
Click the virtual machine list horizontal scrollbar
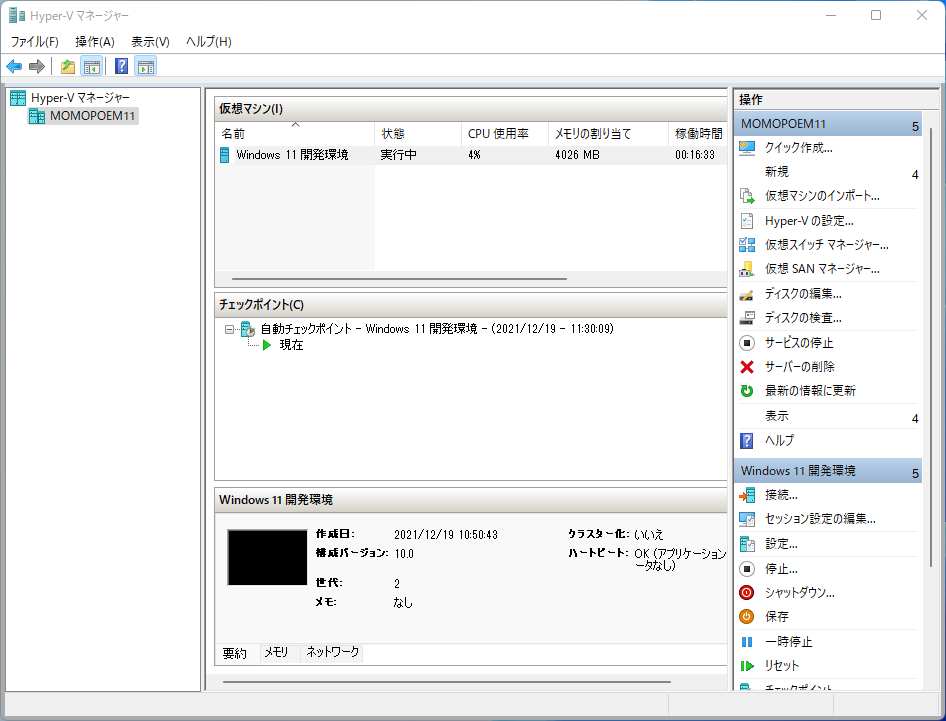pos(399,279)
